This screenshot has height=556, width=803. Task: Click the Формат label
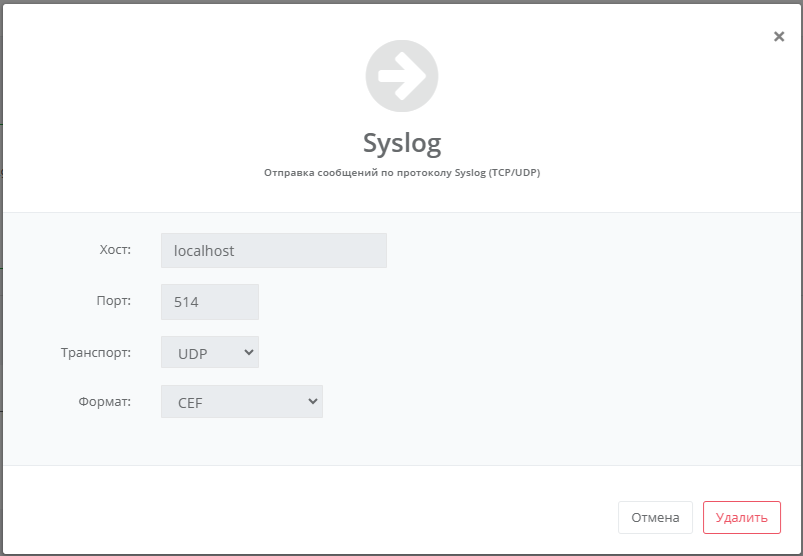[104, 402]
